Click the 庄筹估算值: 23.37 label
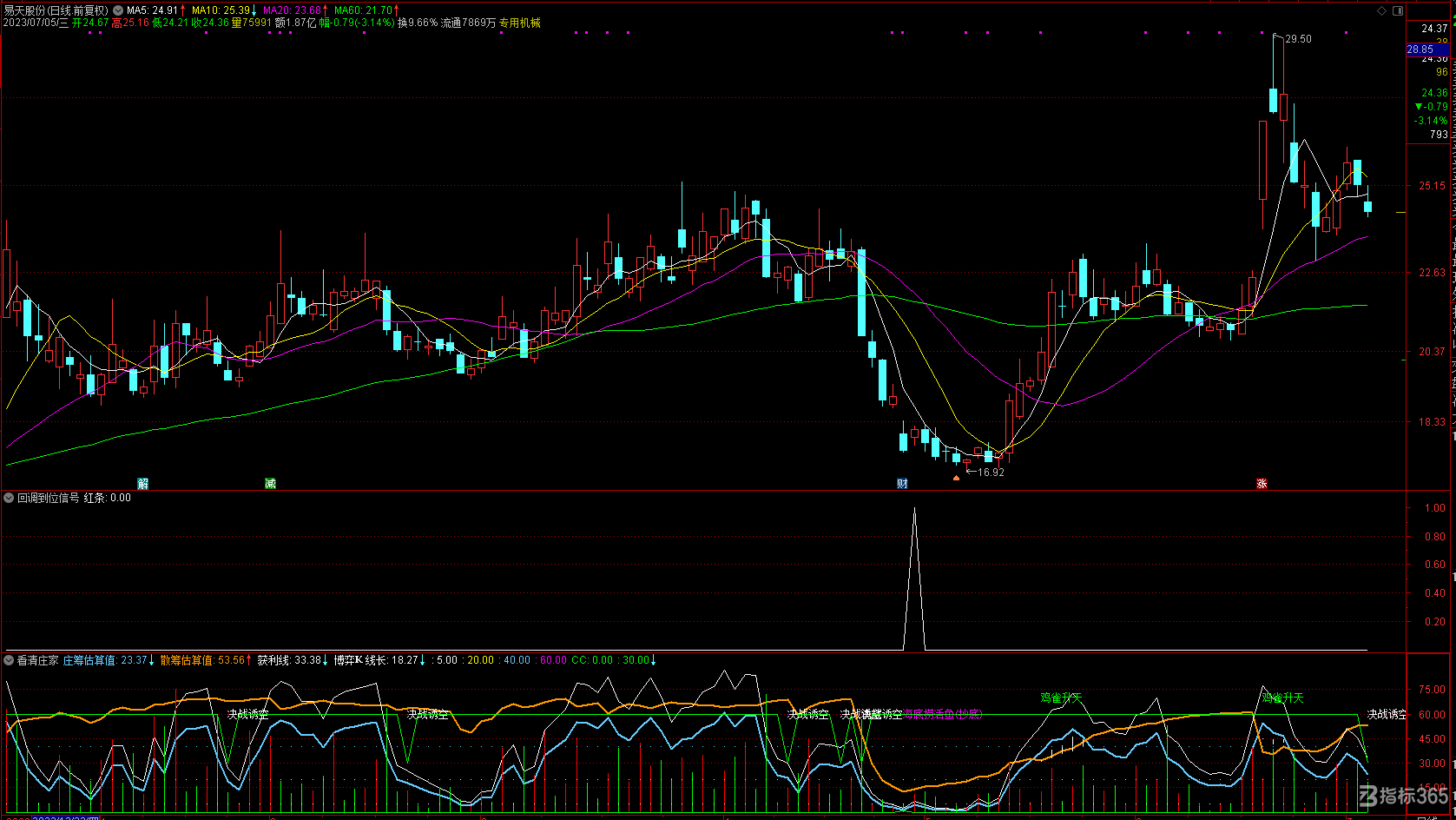This screenshot has height=820, width=1456. 105,660
